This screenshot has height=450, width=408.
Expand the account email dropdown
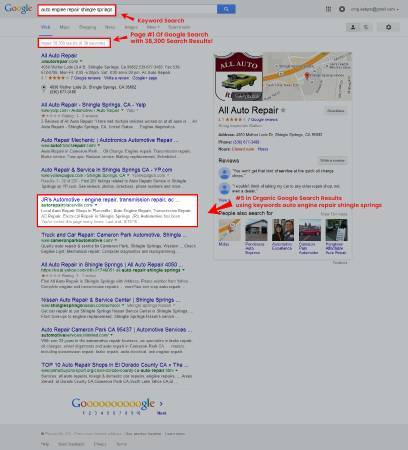coord(375,9)
